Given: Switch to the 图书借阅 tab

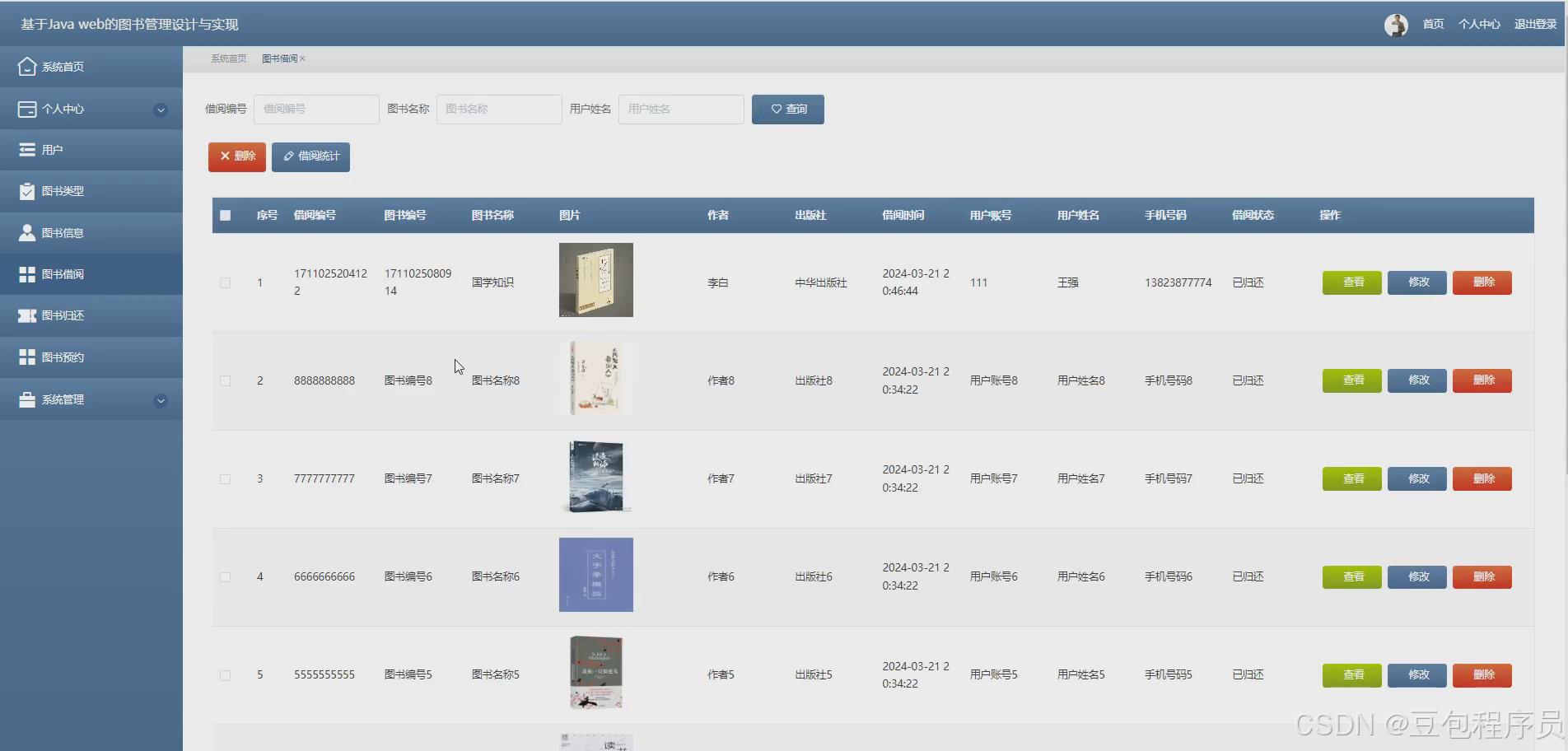Looking at the screenshot, I should [x=280, y=58].
